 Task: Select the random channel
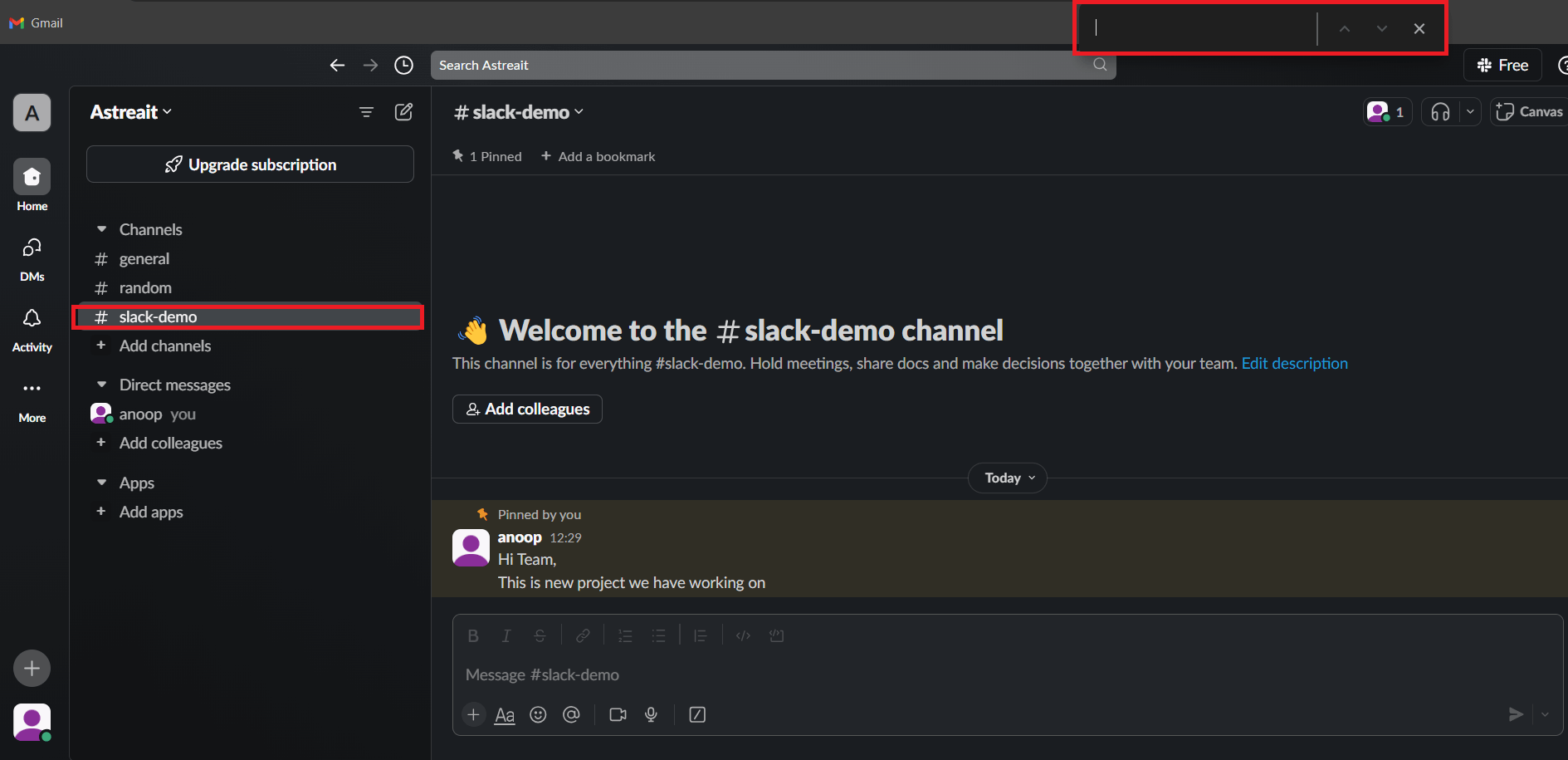[146, 287]
